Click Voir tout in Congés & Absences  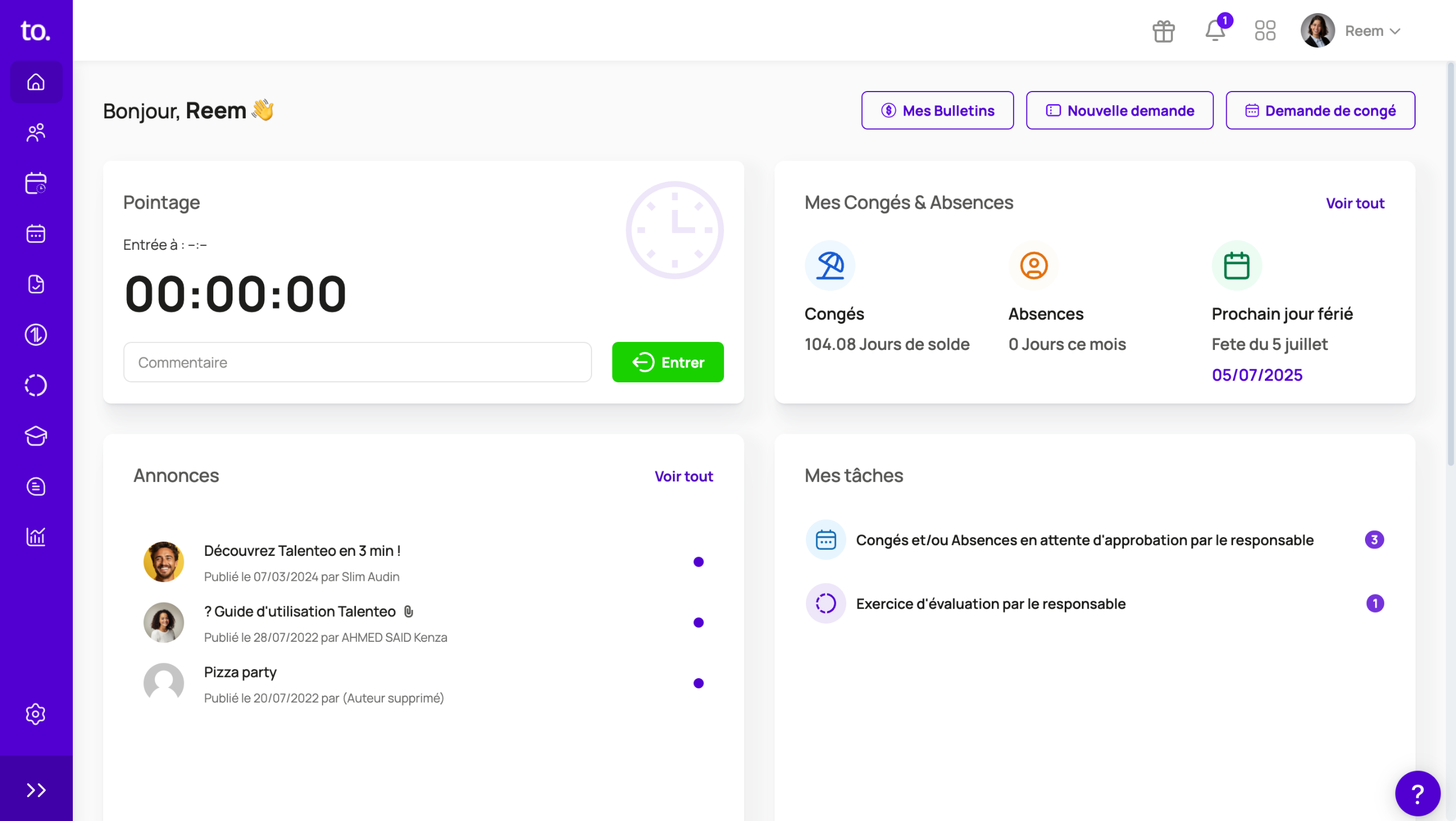[x=1355, y=203]
